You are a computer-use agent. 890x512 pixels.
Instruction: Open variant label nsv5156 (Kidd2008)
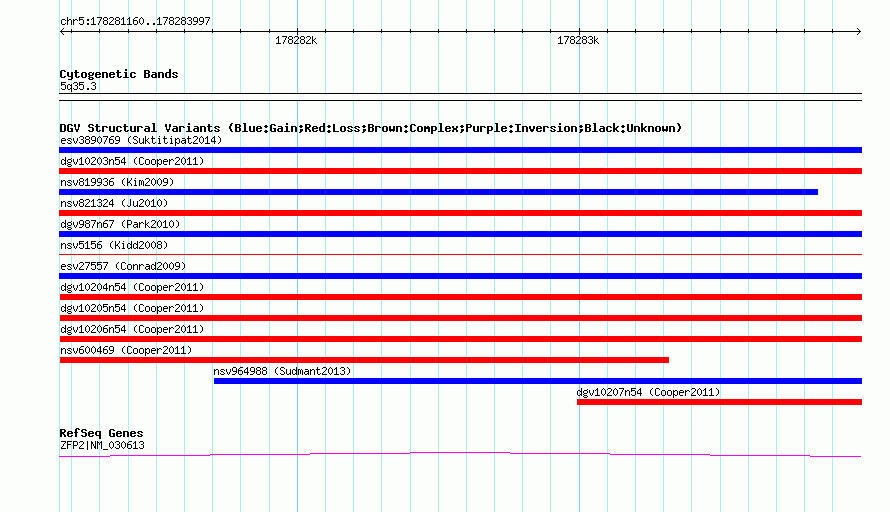coord(114,245)
